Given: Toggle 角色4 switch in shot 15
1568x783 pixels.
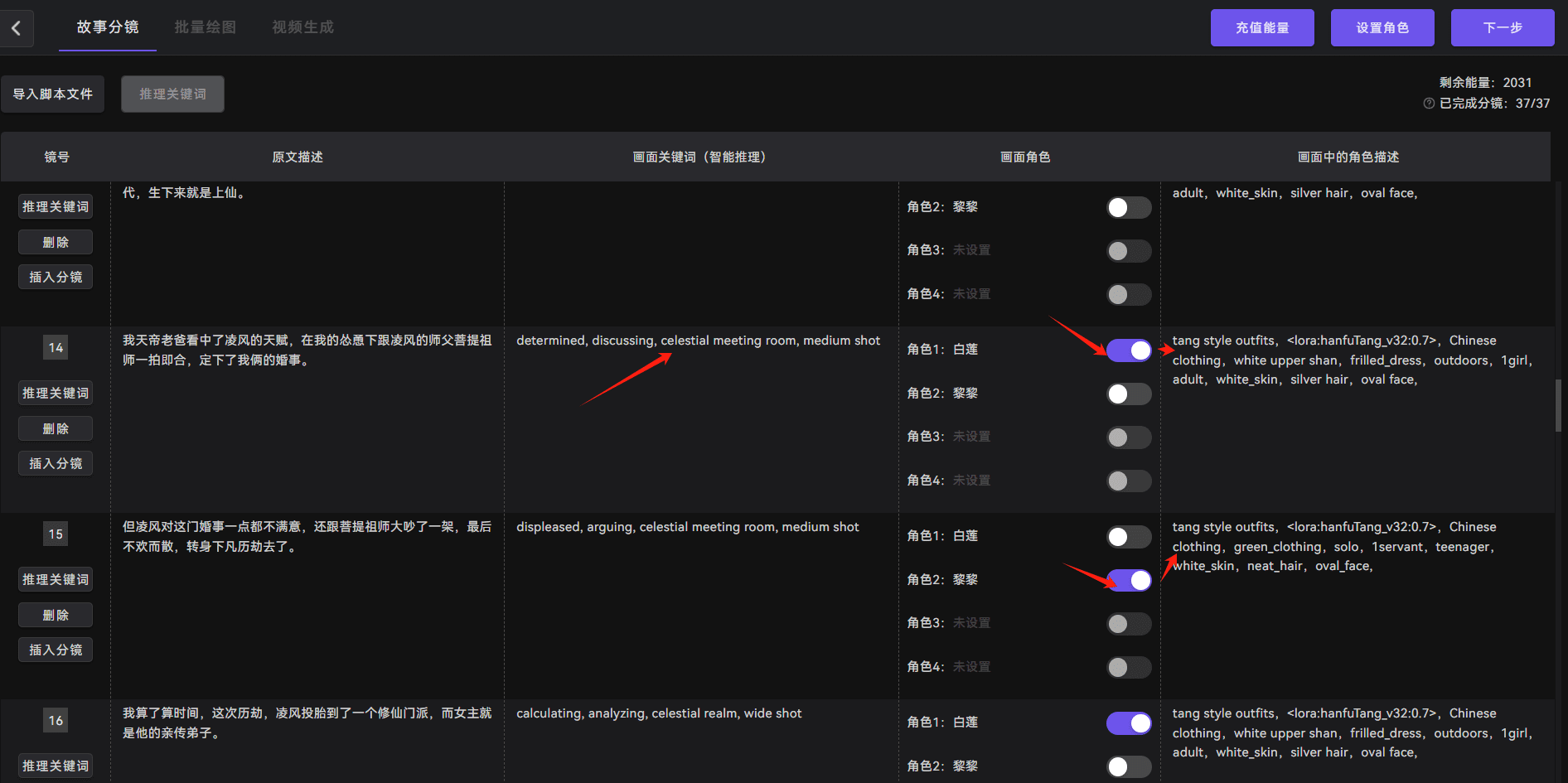Looking at the screenshot, I should 1129,667.
